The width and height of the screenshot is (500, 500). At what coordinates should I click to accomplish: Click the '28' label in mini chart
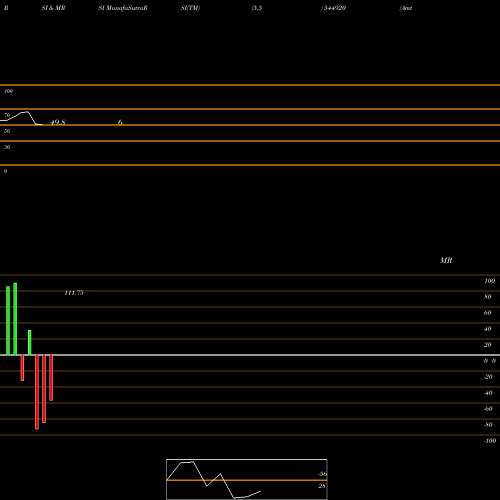(322, 486)
